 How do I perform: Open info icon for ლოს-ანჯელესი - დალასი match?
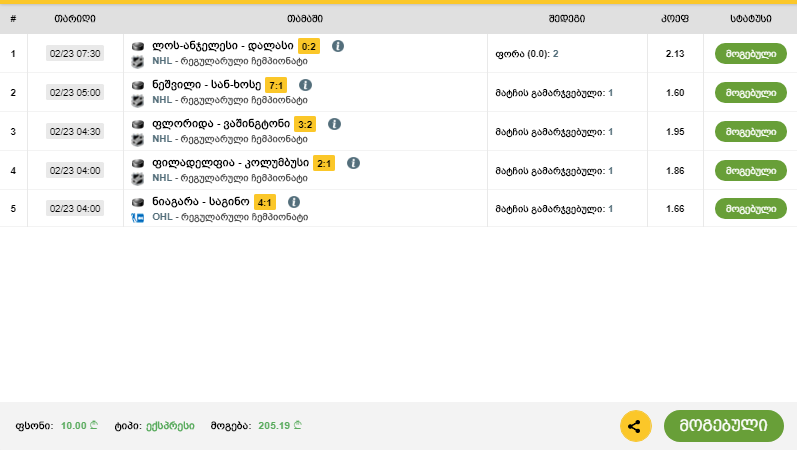tap(338, 46)
